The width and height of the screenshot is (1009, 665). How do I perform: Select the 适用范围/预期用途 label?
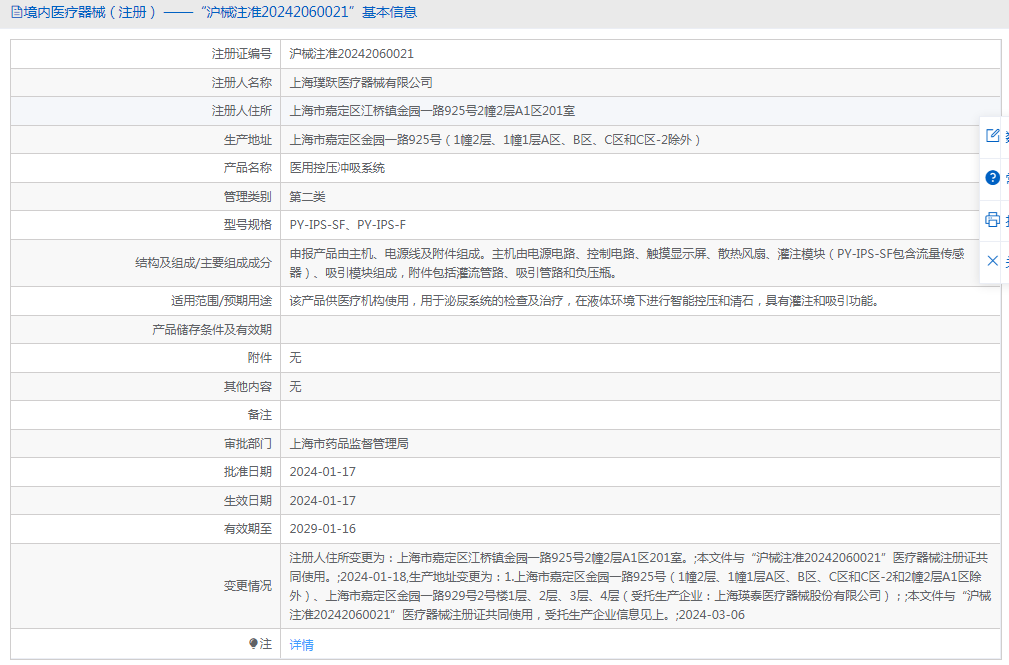pos(221,301)
